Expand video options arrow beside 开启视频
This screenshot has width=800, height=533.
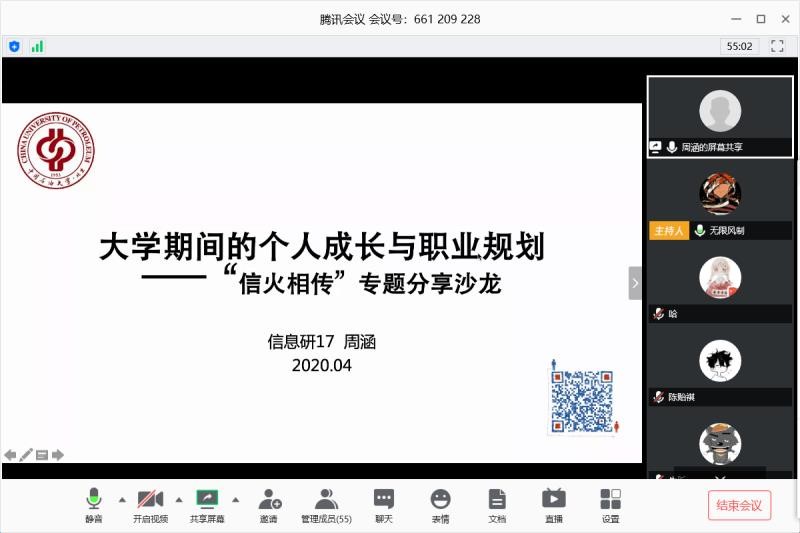[x=179, y=499]
